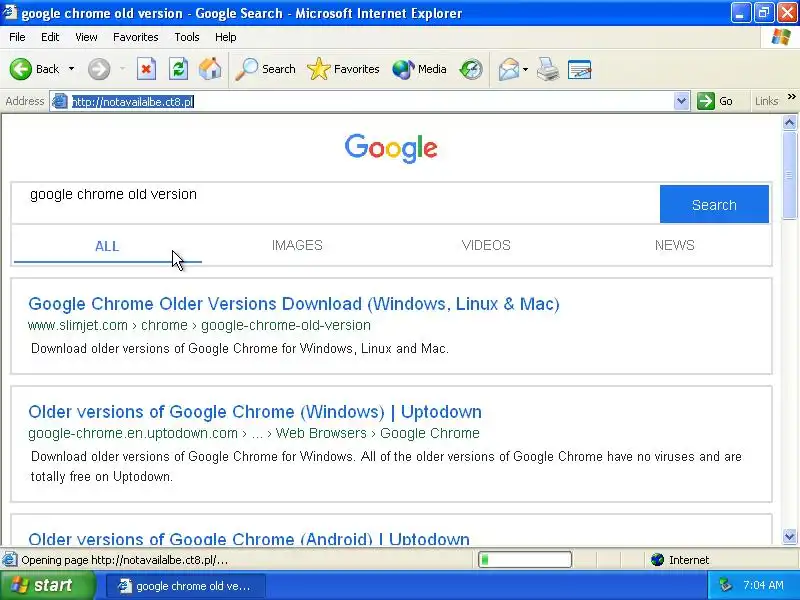Viewport: 800px width, 600px height.
Task: Expand the address bar dropdown list
Action: pyautogui.click(x=681, y=101)
